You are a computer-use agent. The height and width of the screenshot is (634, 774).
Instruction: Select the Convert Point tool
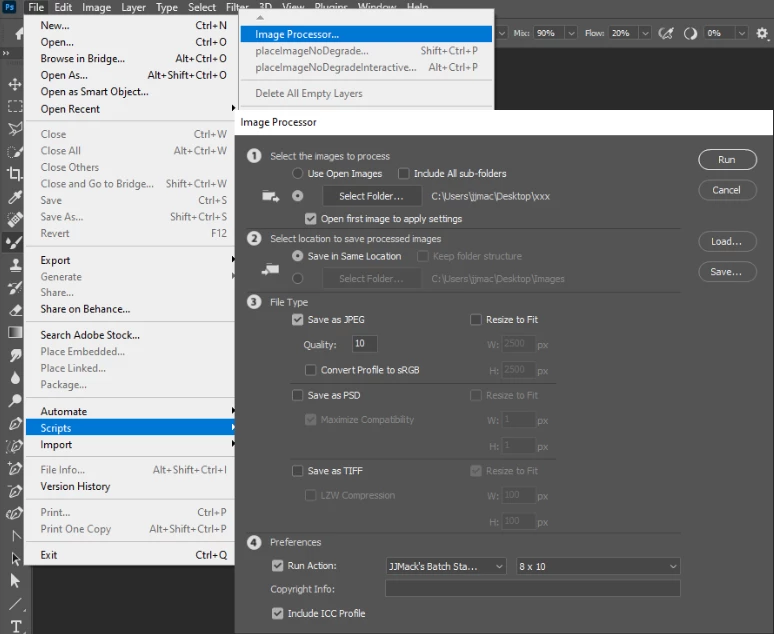[x=16, y=536]
